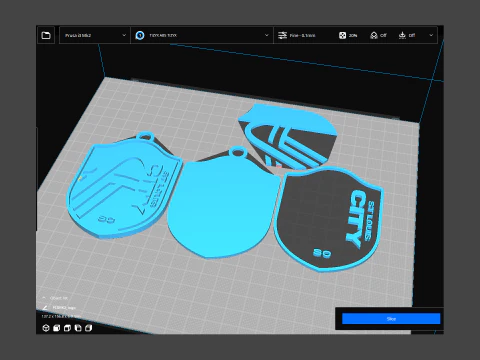
Task: Select the ST LOUIS CITY shield model
Action: [328, 220]
